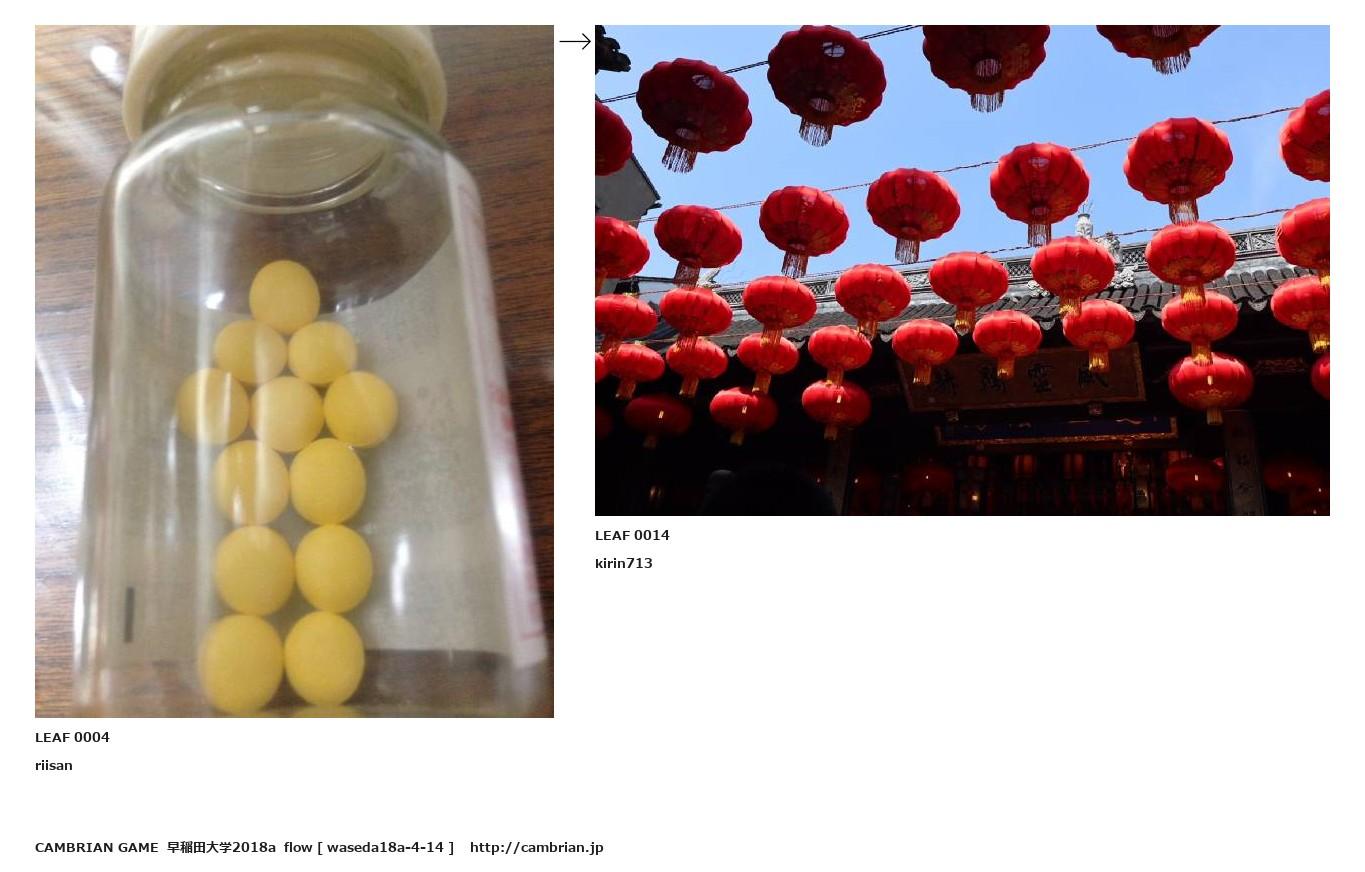Click the word flow in the footer
The image size is (1365, 872).
tap(298, 847)
